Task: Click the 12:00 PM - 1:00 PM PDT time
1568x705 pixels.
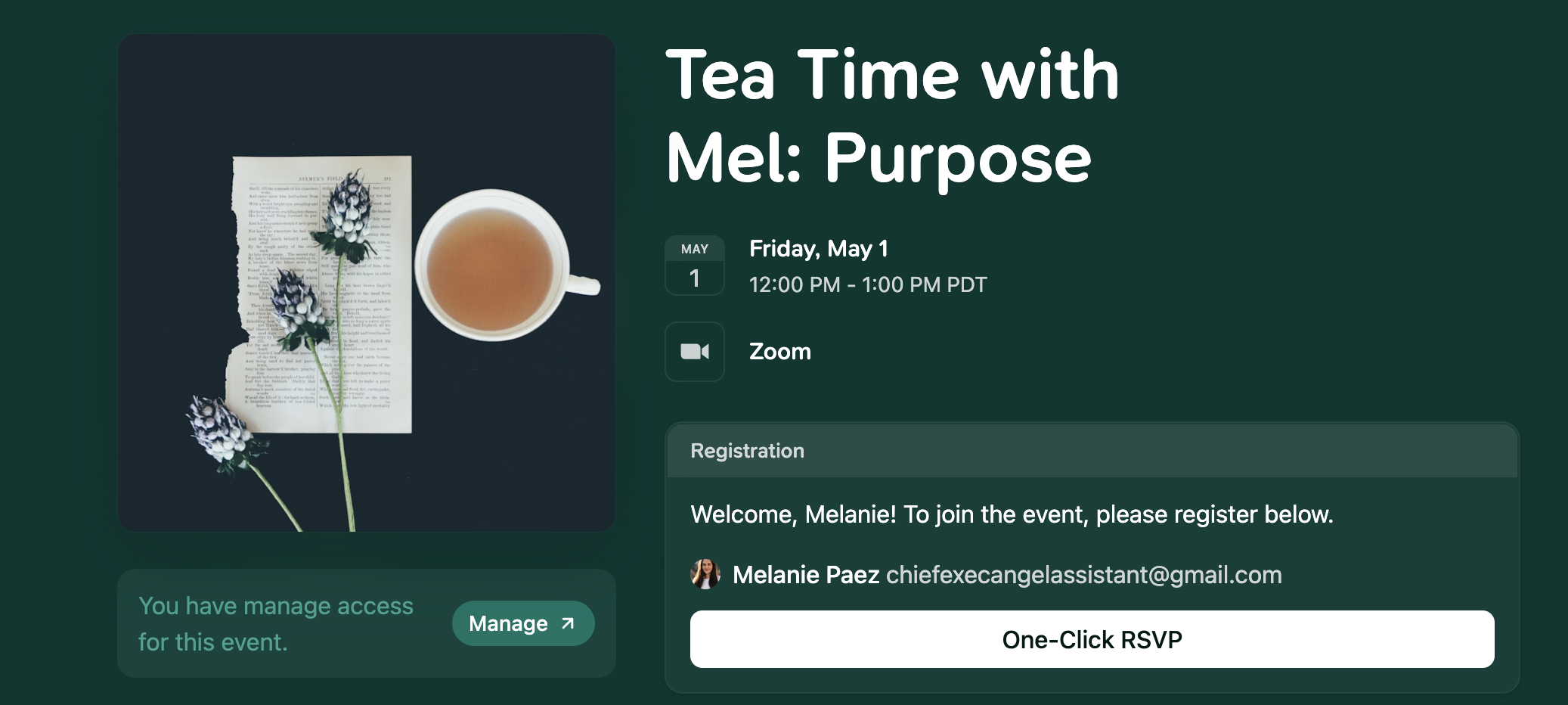Action: pyautogui.click(x=868, y=284)
